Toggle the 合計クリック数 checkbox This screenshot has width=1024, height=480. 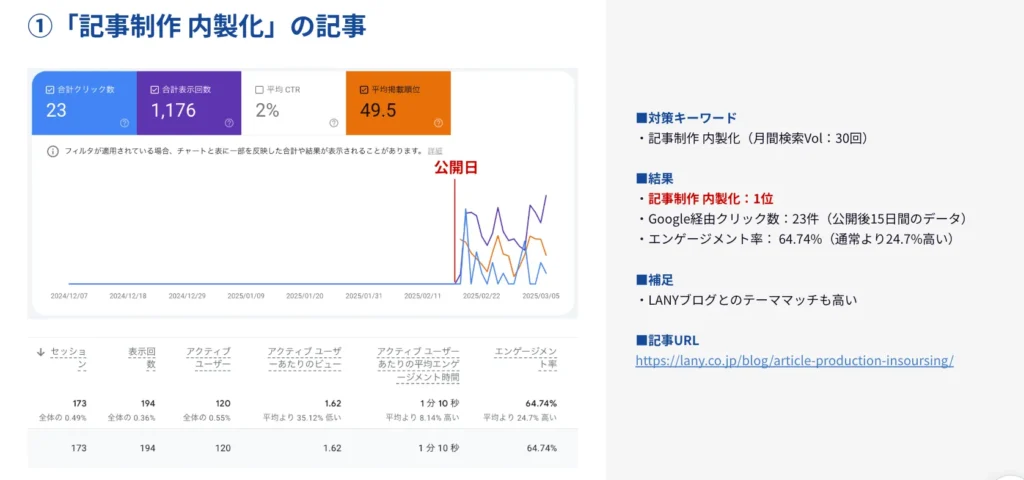pyautogui.click(x=50, y=89)
